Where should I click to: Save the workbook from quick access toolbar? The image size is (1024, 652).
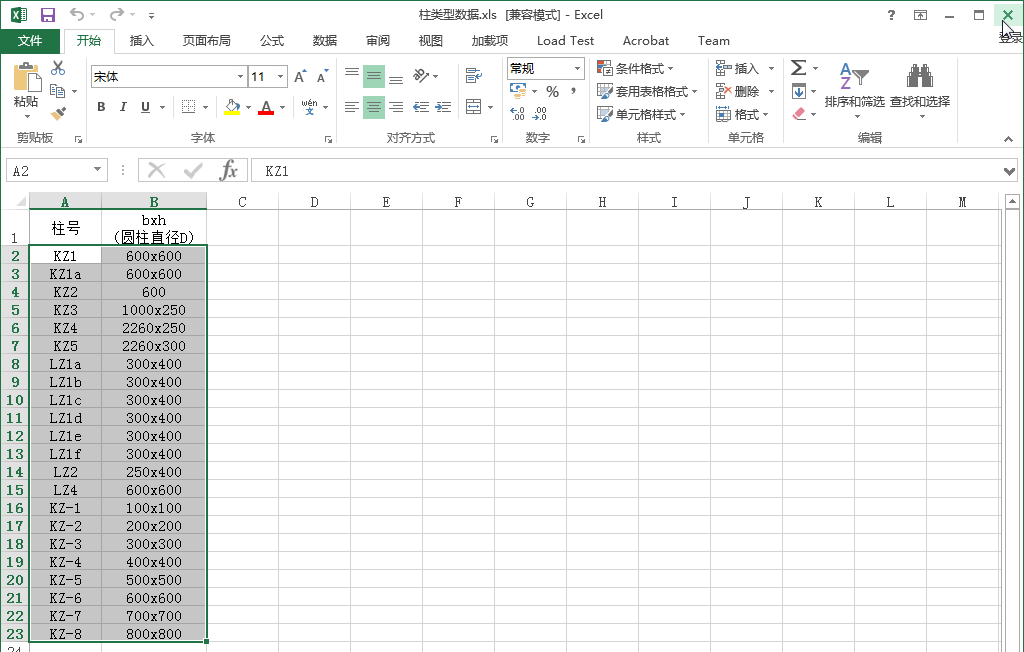pyautogui.click(x=48, y=15)
